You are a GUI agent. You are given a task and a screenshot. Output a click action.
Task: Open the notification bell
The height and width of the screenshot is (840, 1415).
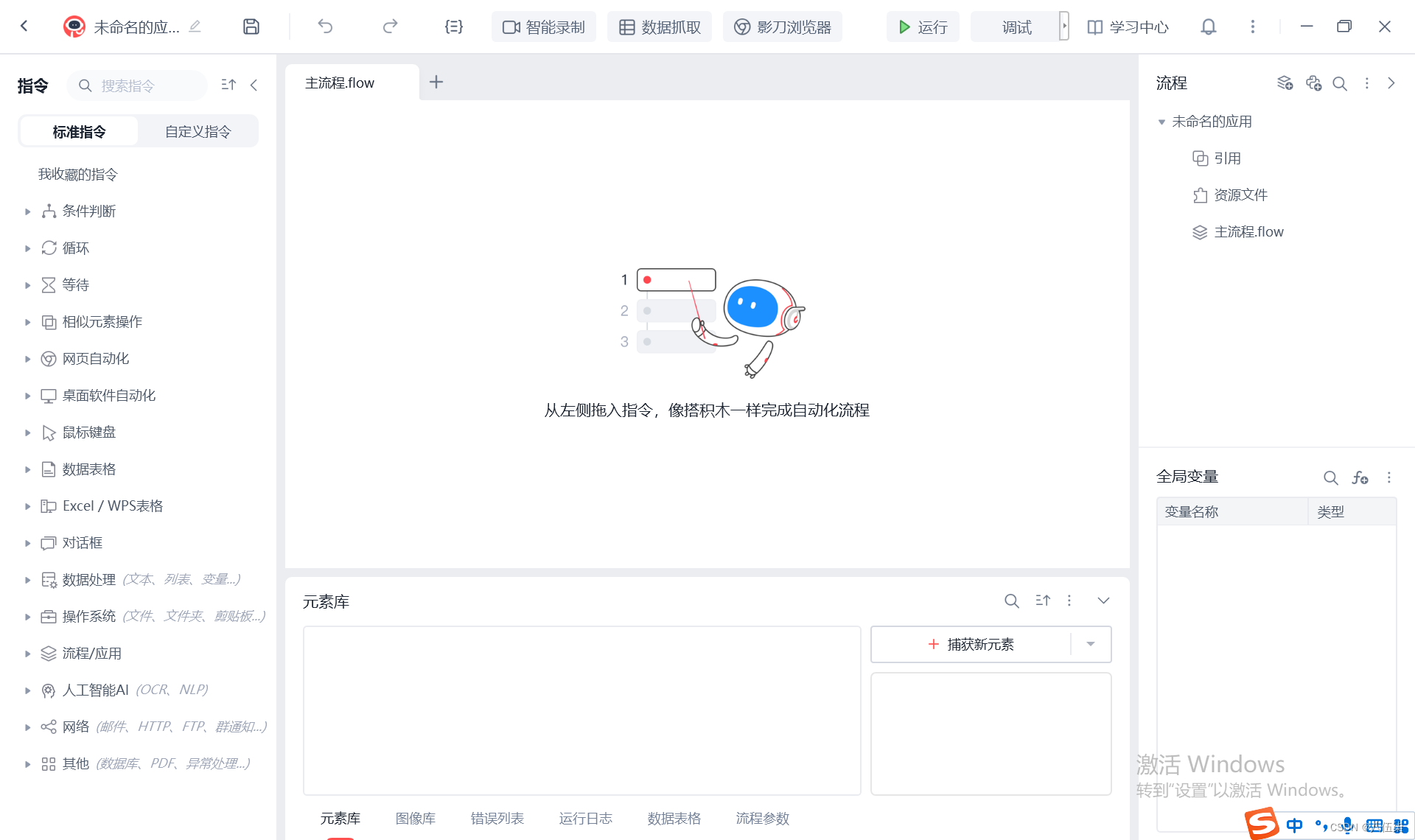[1208, 27]
